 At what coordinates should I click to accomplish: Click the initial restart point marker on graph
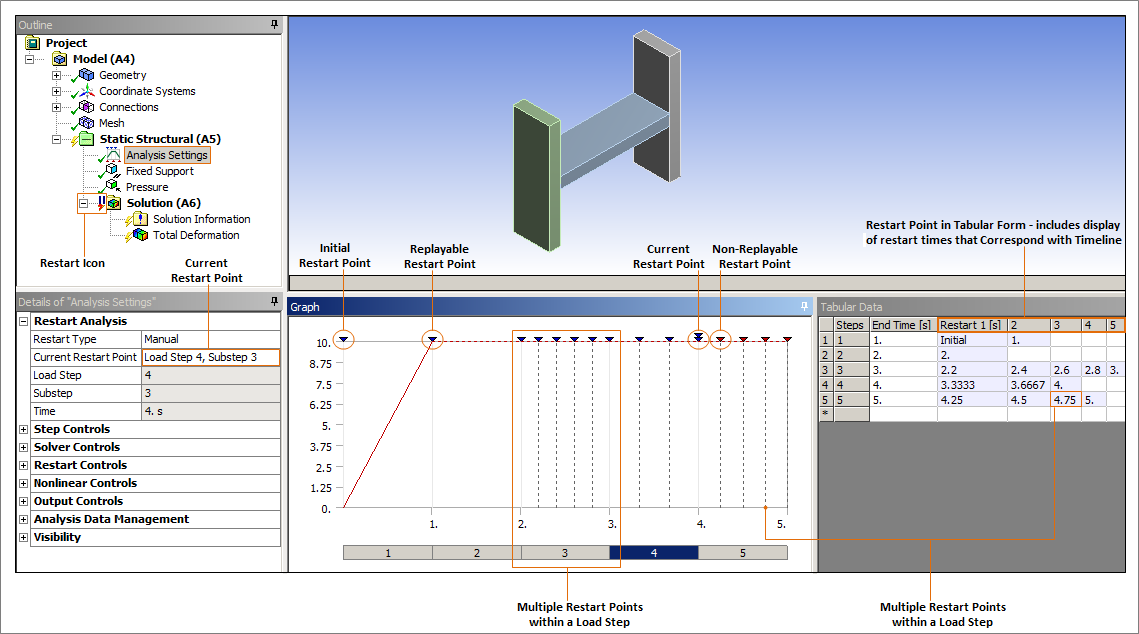343,340
